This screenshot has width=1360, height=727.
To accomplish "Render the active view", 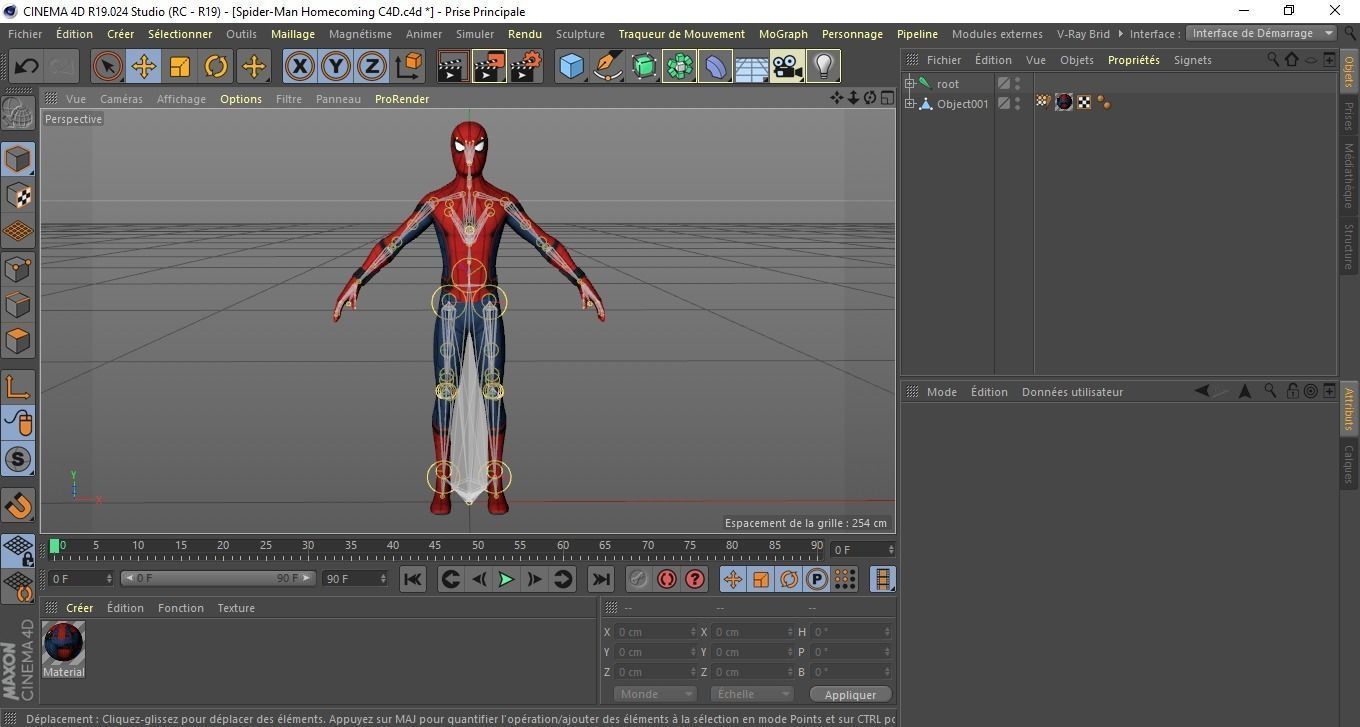I will click(x=452, y=67).
